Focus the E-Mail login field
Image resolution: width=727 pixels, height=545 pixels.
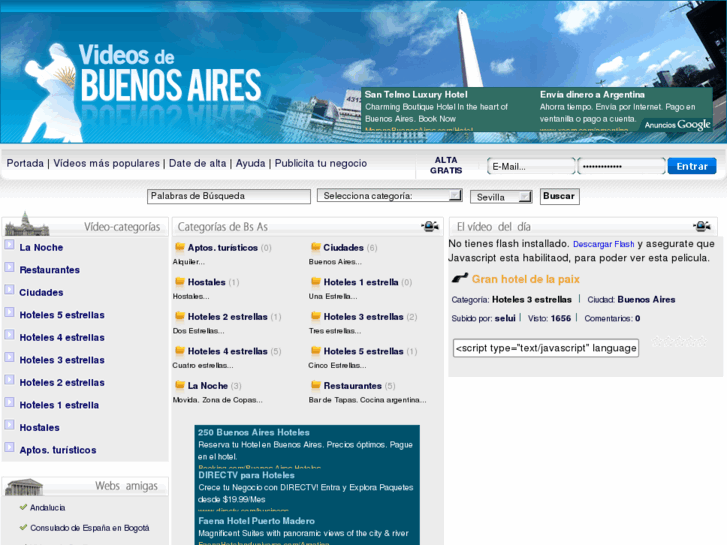[531, 166]
